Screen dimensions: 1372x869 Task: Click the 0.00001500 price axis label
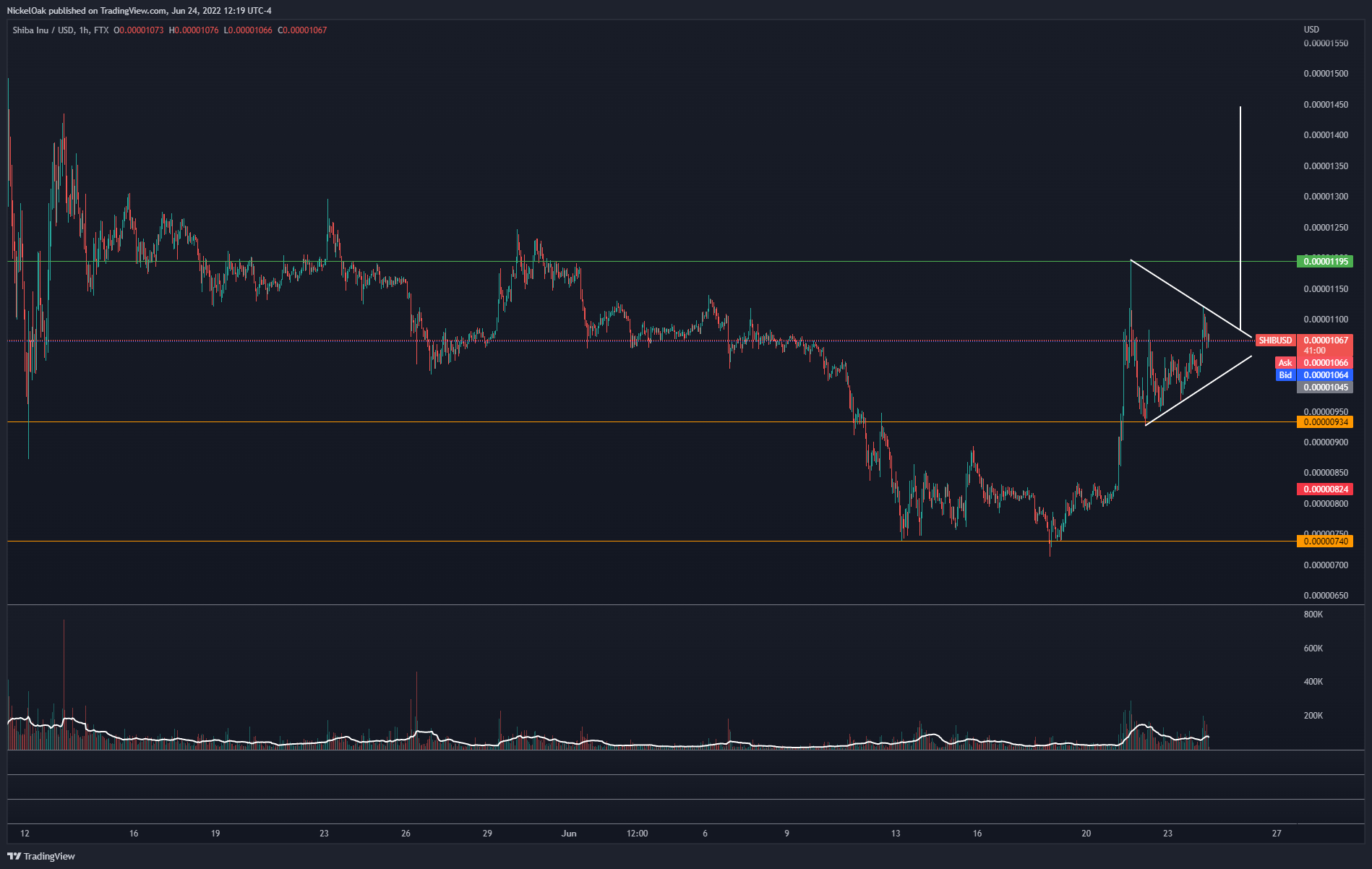pyautogui.click(x=1326, y=74)
